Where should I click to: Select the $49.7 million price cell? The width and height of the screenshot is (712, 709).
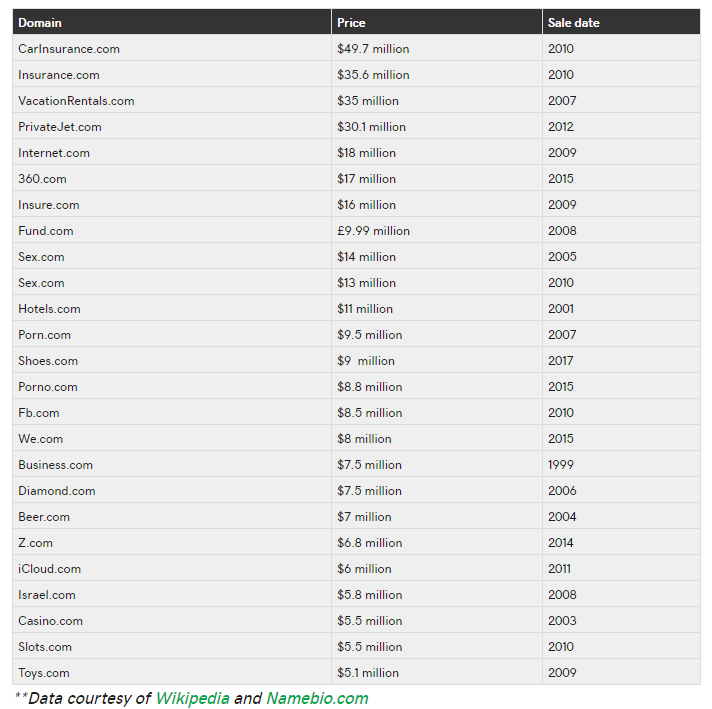(373, 49)
